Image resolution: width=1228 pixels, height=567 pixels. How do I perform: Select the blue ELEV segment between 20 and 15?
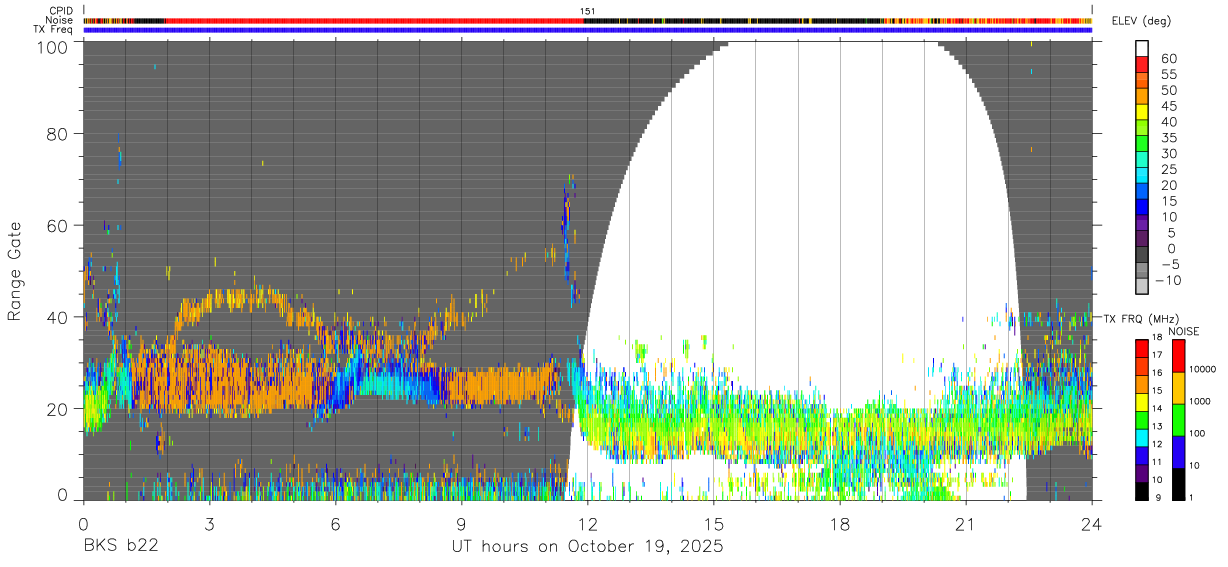(x=1142, y=190)
